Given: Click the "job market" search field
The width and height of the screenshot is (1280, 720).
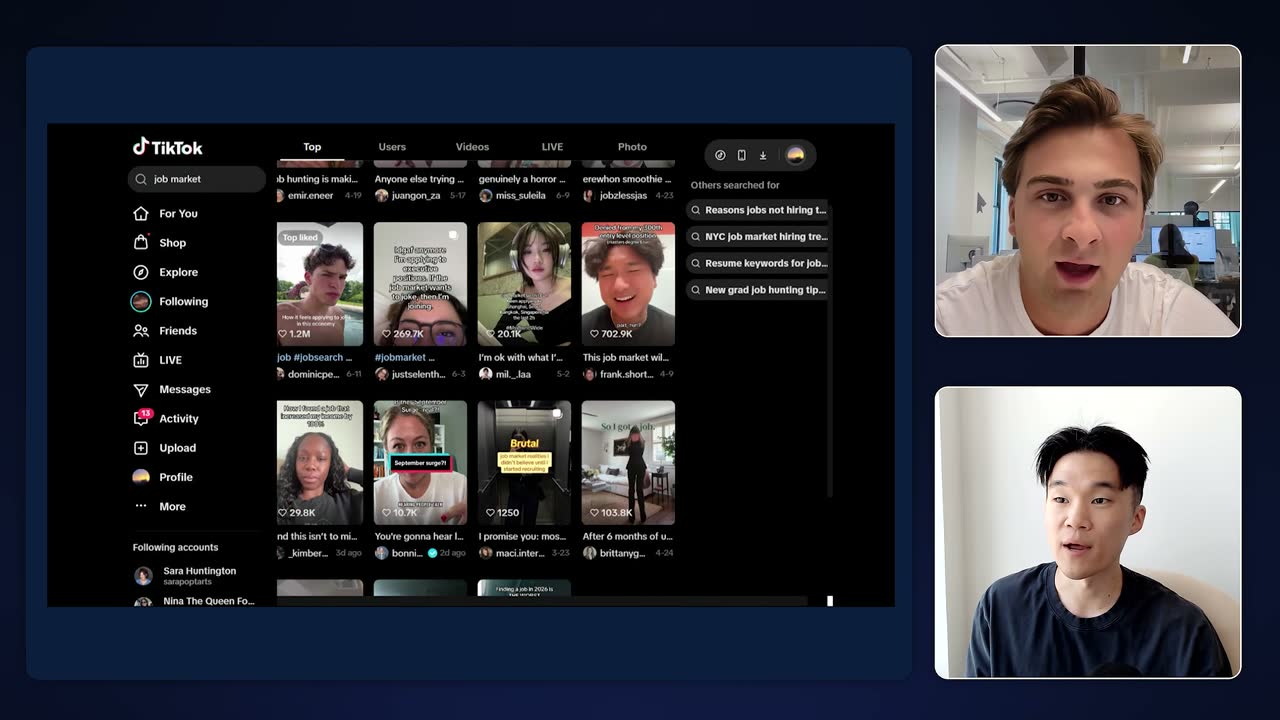Looking at the screenshot, I should [197, 179].
